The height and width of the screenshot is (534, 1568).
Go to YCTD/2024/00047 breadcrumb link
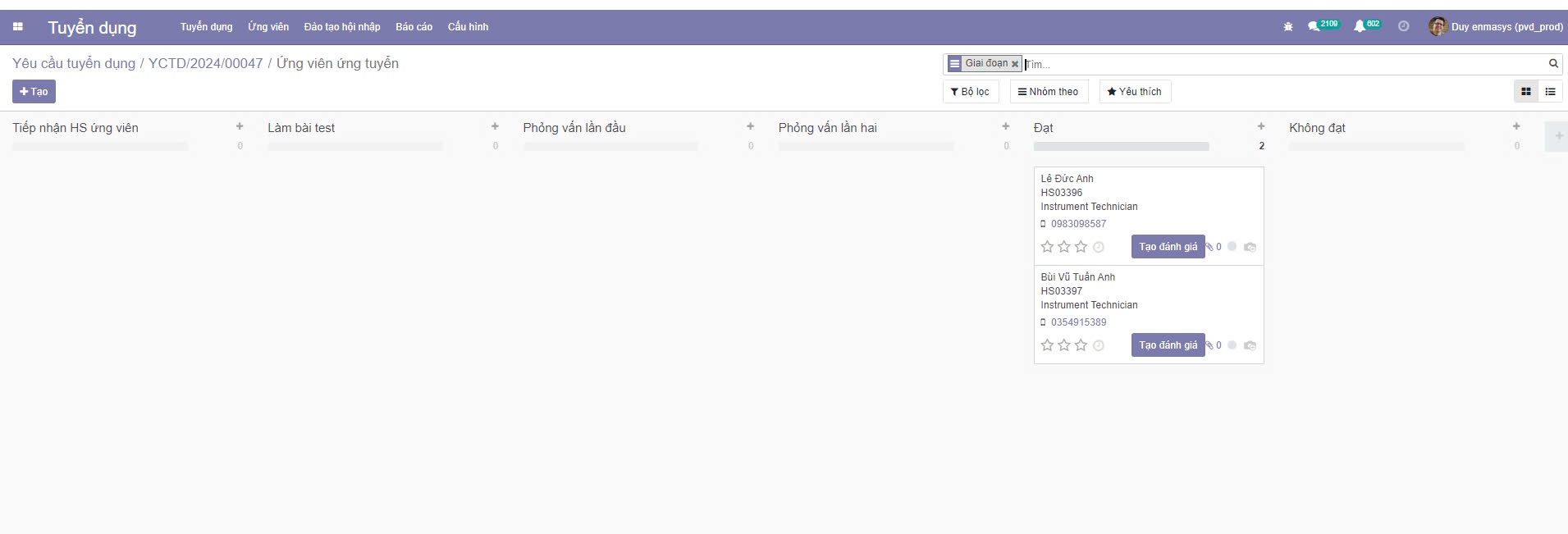205,64
